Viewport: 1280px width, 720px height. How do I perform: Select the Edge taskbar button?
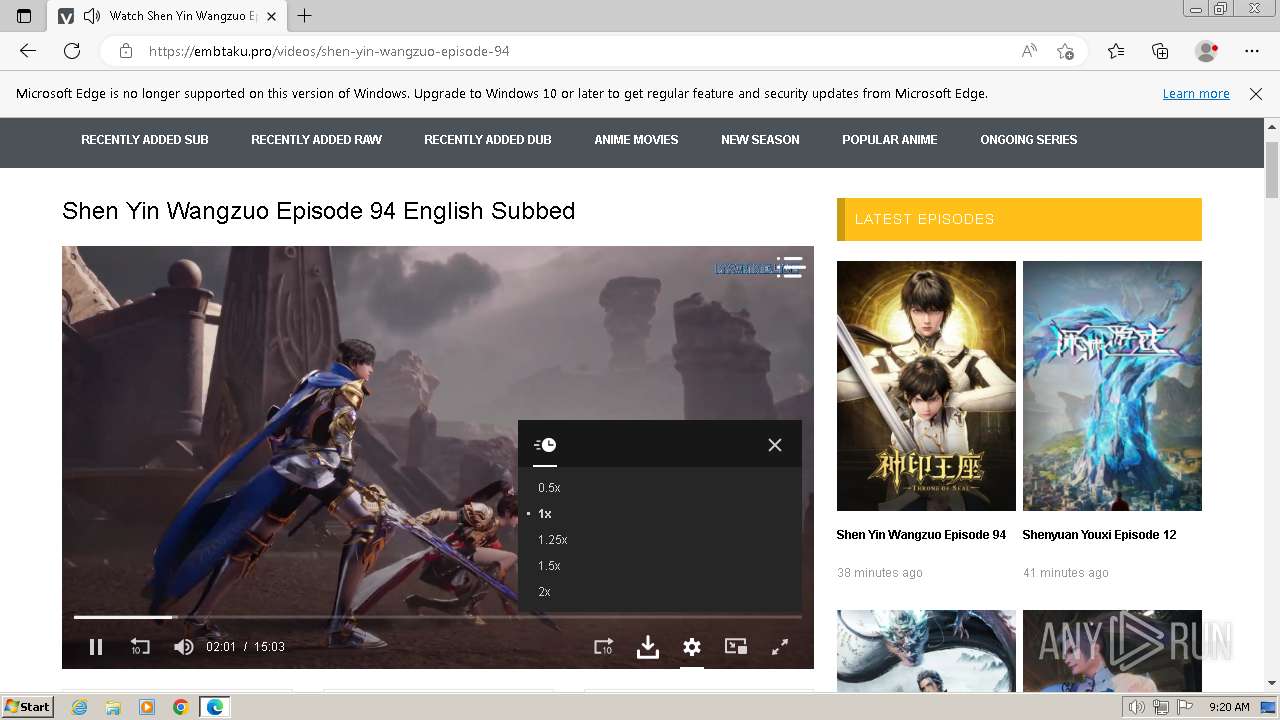(x=215, y=707)
